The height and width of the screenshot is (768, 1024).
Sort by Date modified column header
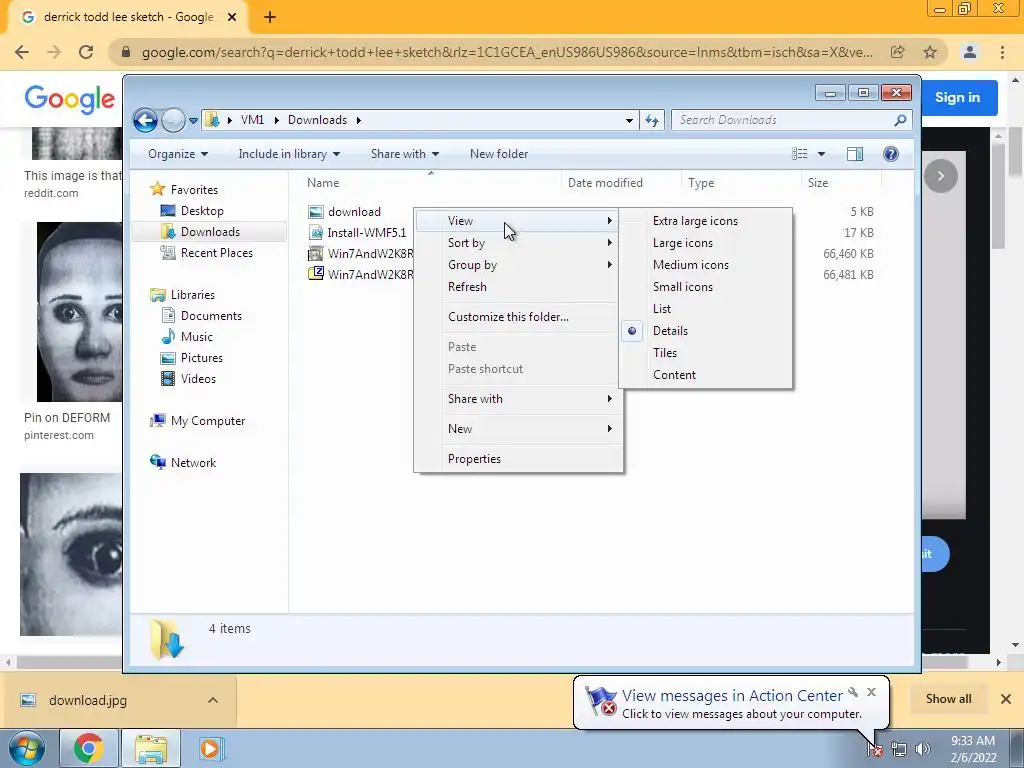tap(620, 183)
